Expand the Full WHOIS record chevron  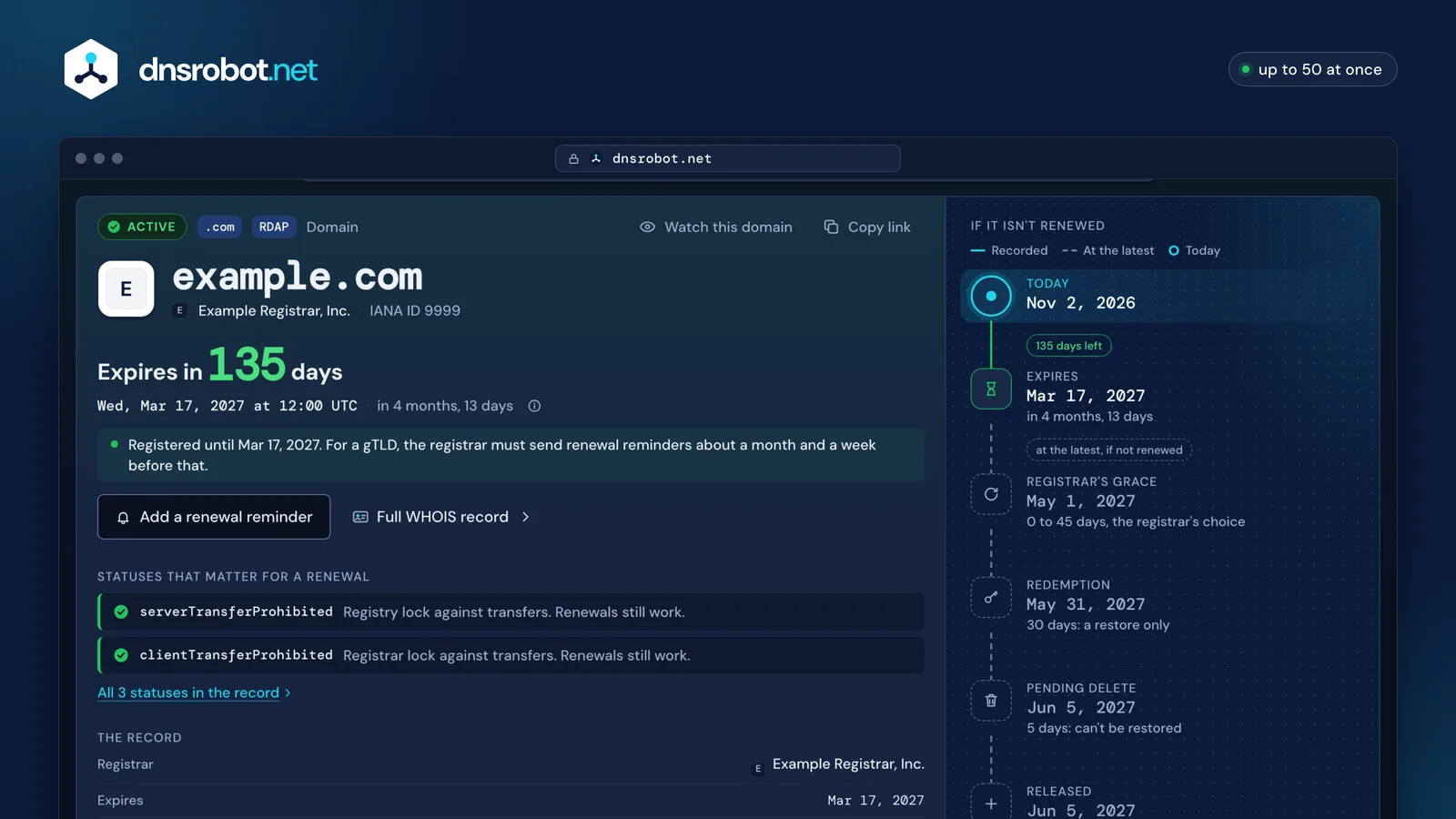tap(525, 517)
